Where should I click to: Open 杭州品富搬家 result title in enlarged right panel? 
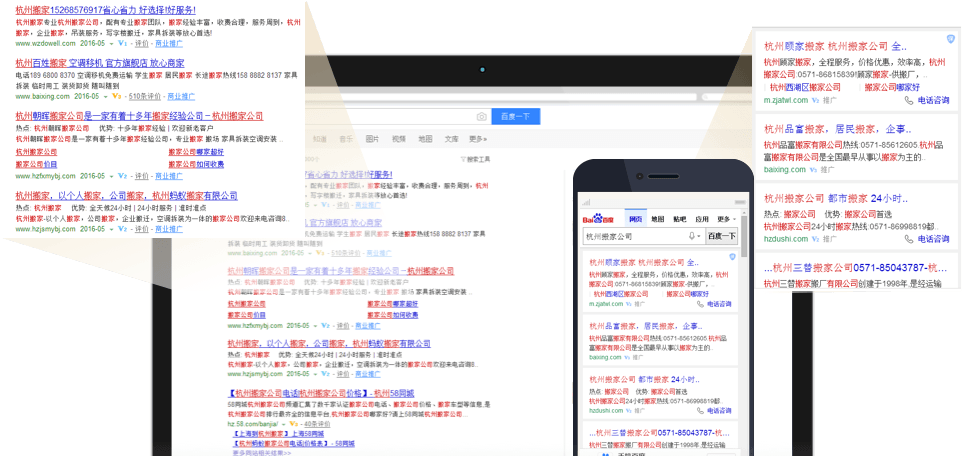[x=838, y=129]
